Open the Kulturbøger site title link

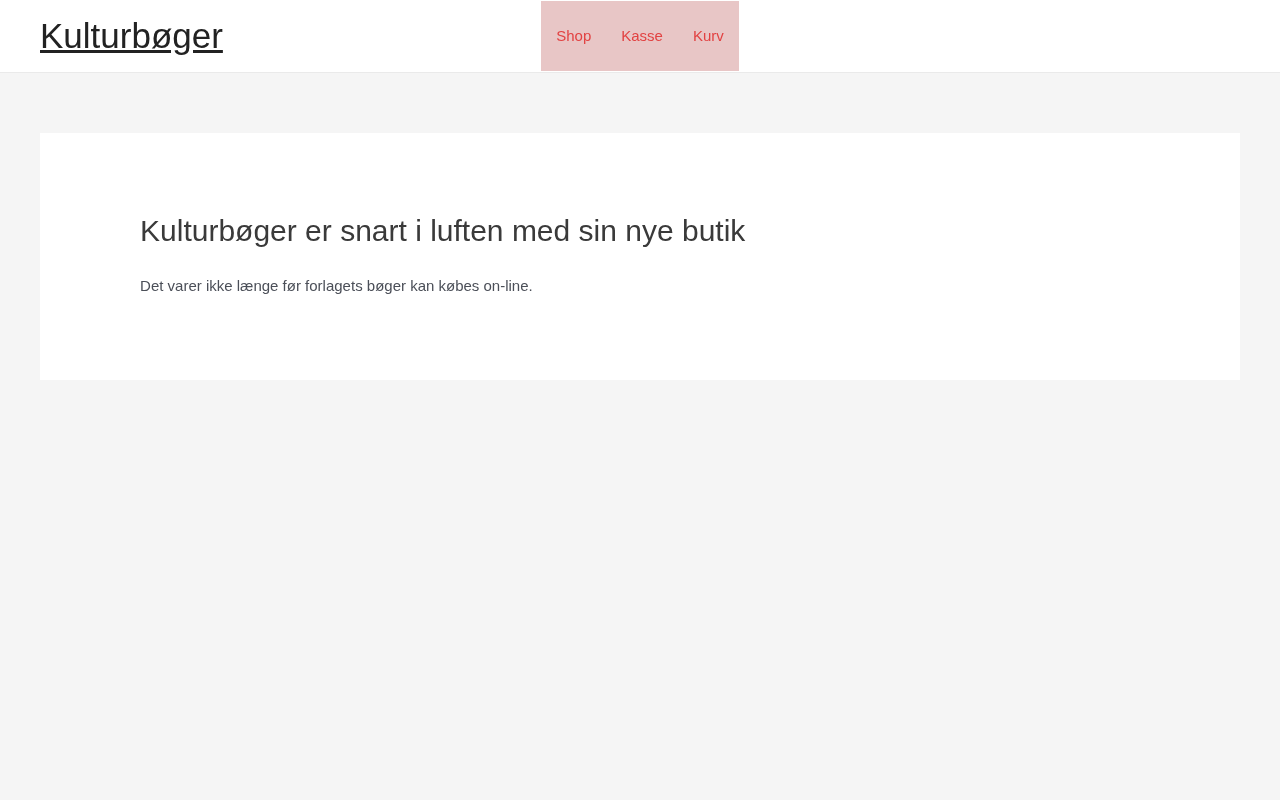tap(131, 36)
